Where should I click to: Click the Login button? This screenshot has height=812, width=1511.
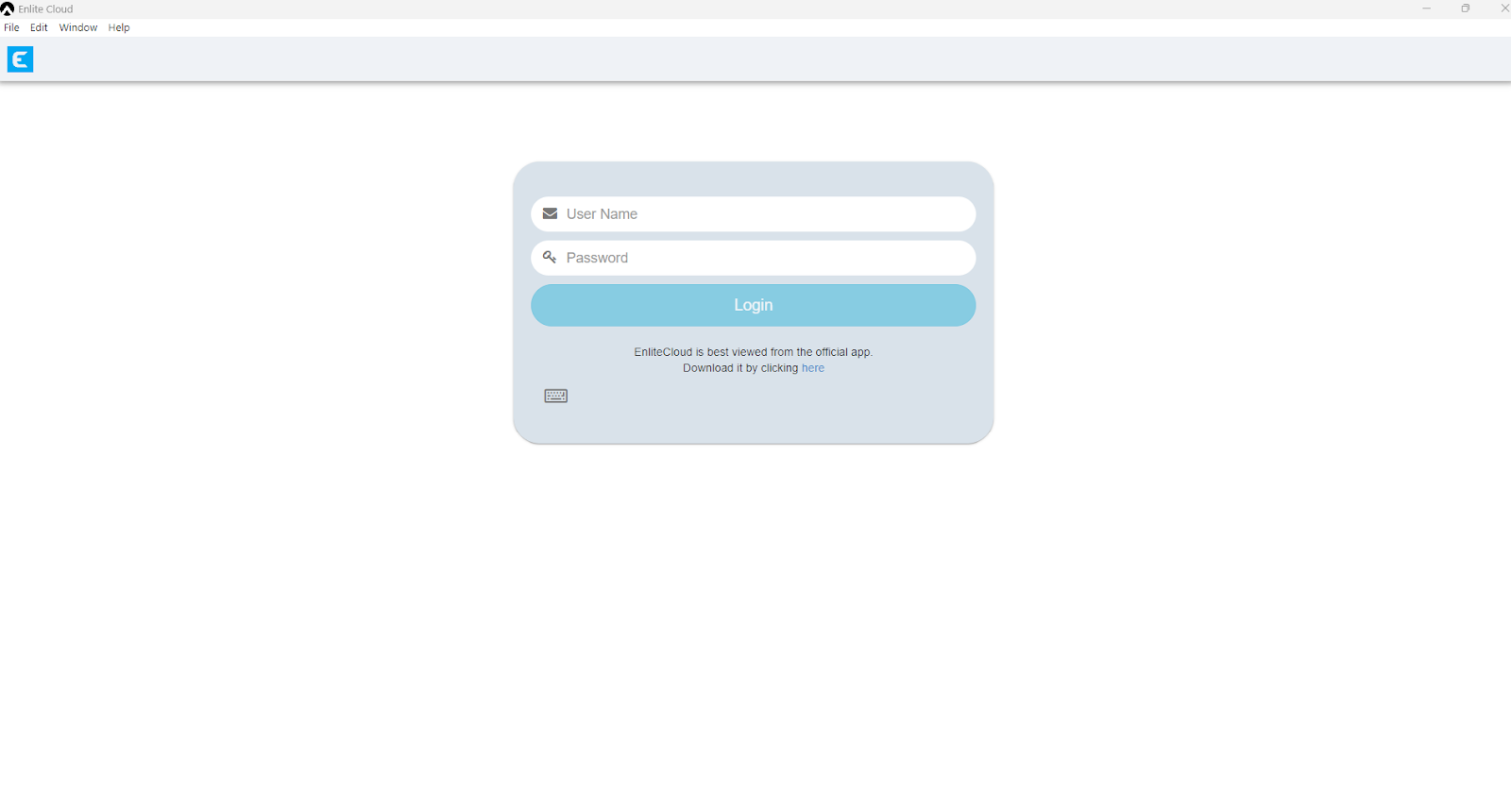753,305
